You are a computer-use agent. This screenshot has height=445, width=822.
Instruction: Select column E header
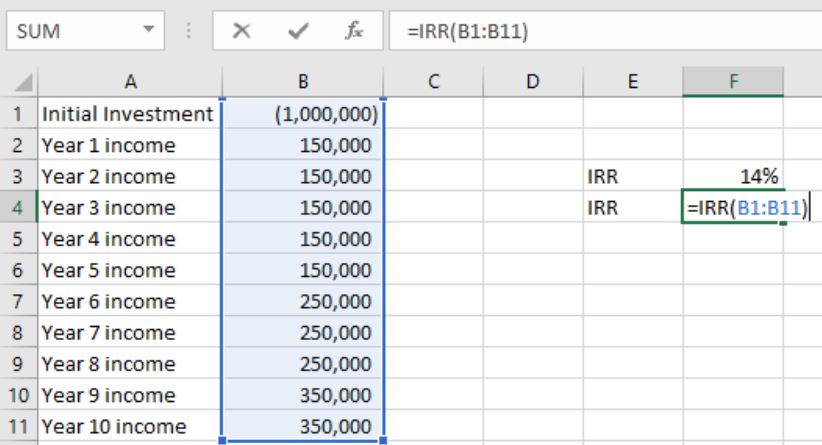pyautogui.click(x=633, y=82)
